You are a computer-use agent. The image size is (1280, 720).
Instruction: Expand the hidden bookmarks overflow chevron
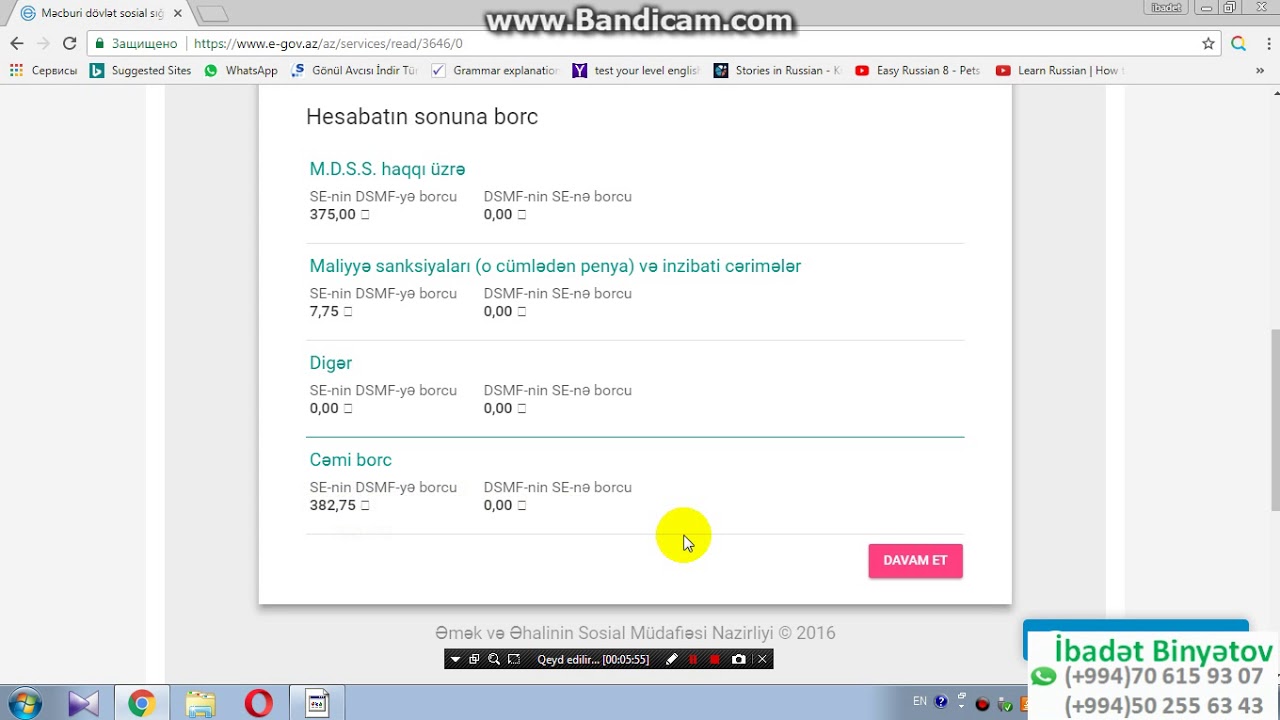coord(1260,70)
